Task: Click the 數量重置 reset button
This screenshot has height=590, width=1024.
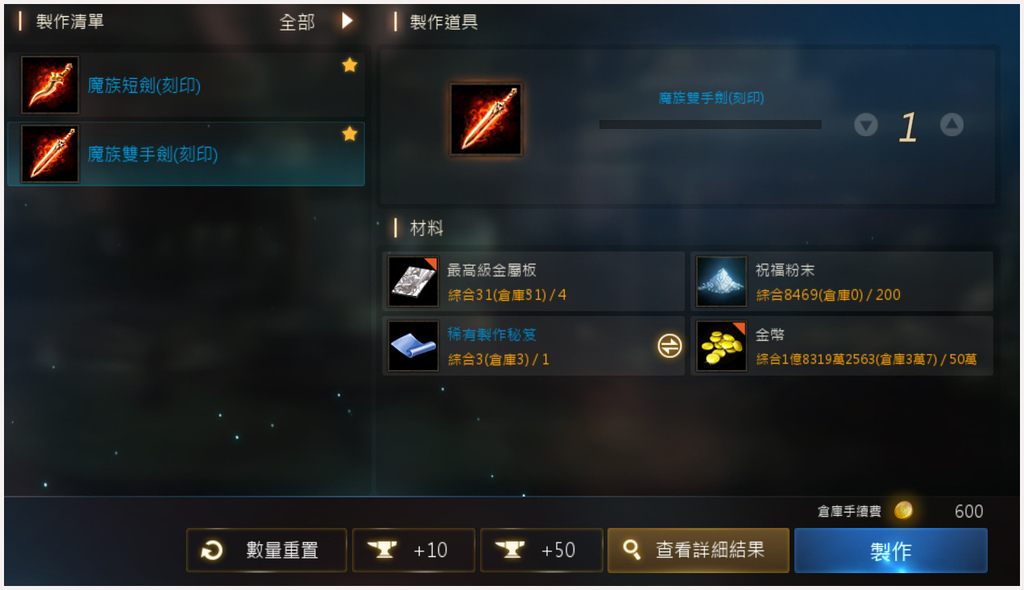Action: pos(266,550)
